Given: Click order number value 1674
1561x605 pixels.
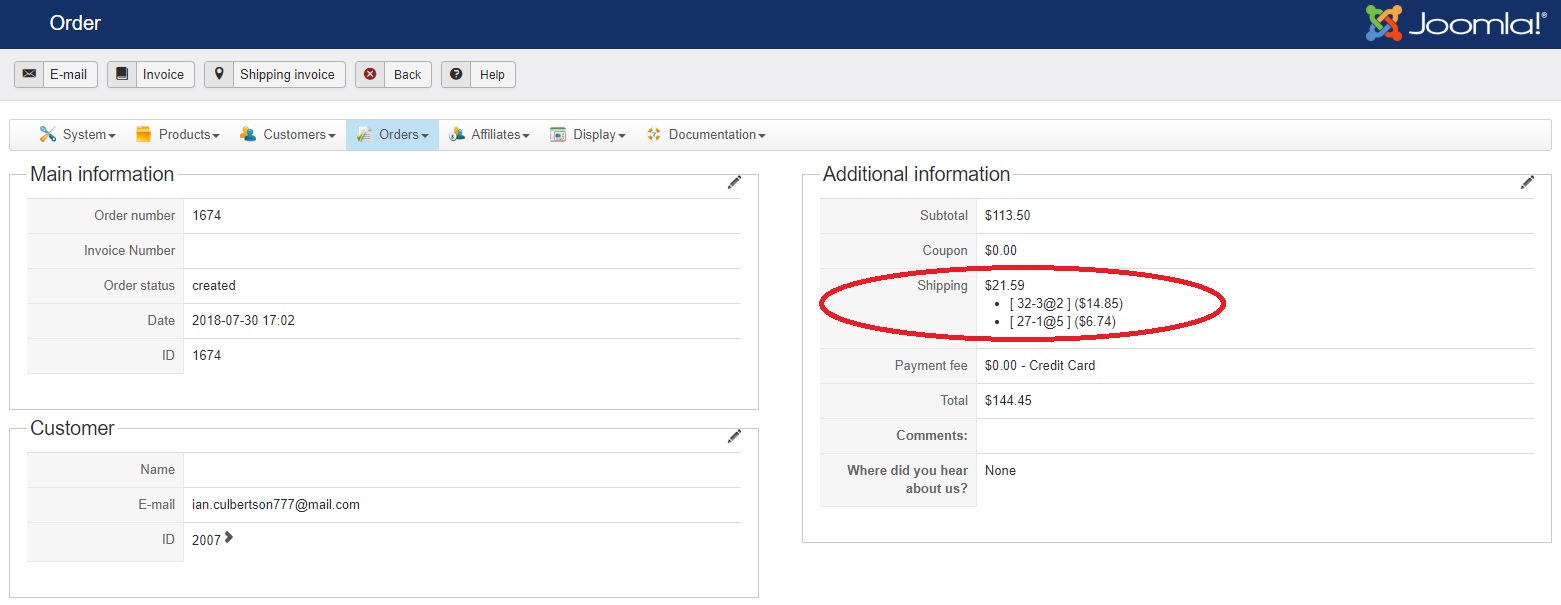Looking at the screenshot, I should coord(207,215).
